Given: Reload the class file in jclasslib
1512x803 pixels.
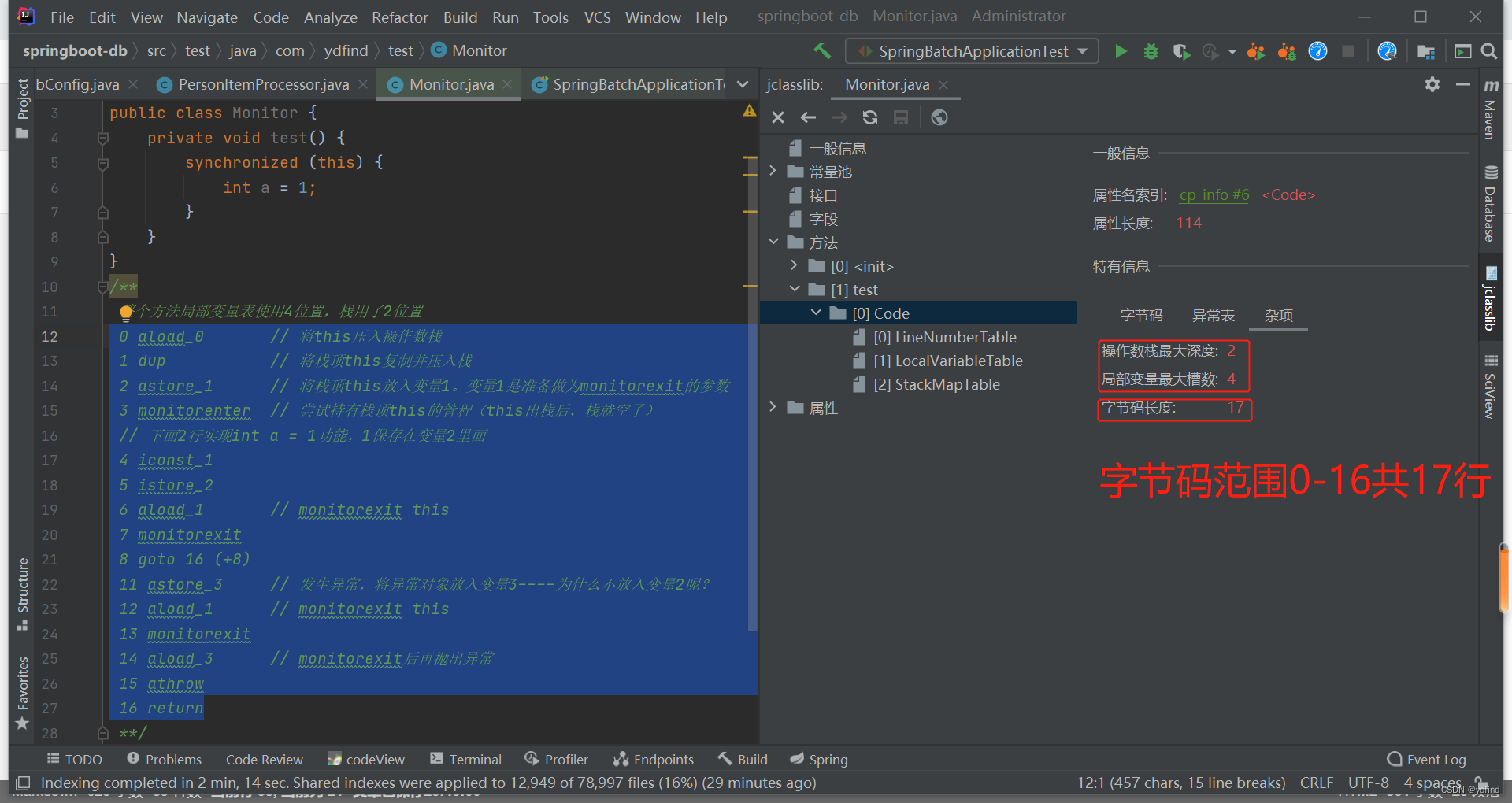Looking at the screenshot, I should 870,117.
